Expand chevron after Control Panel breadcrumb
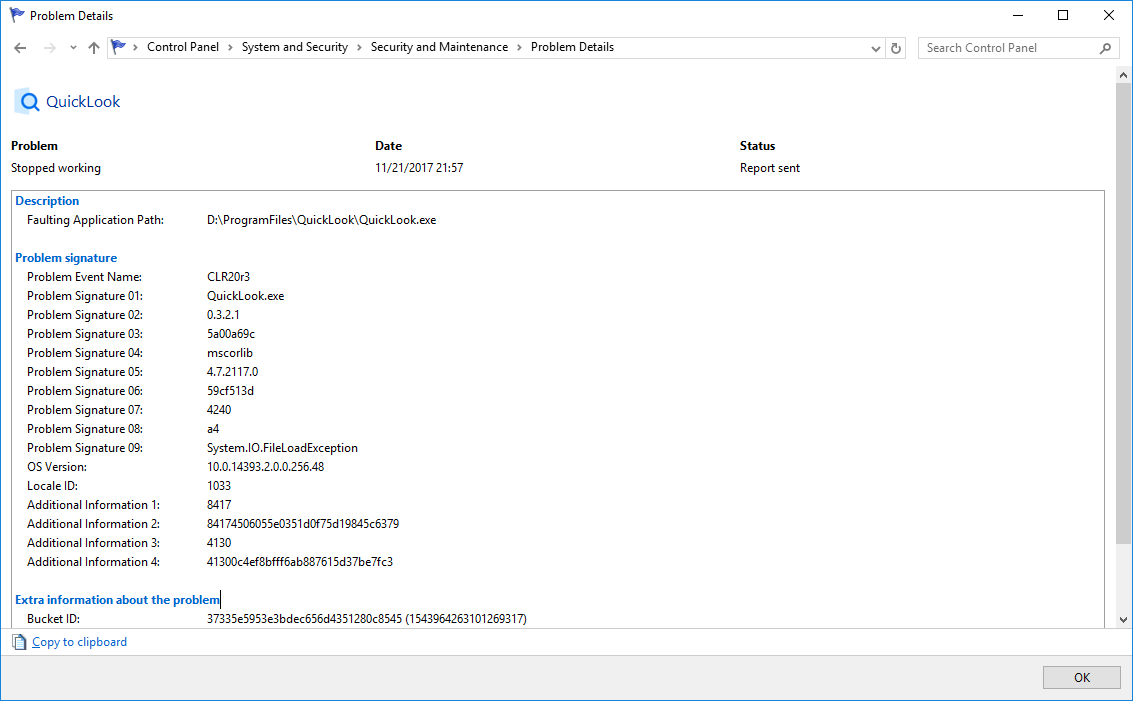Screen dimensions: 1133x701 pyautogui.click(x=231, y=48)
